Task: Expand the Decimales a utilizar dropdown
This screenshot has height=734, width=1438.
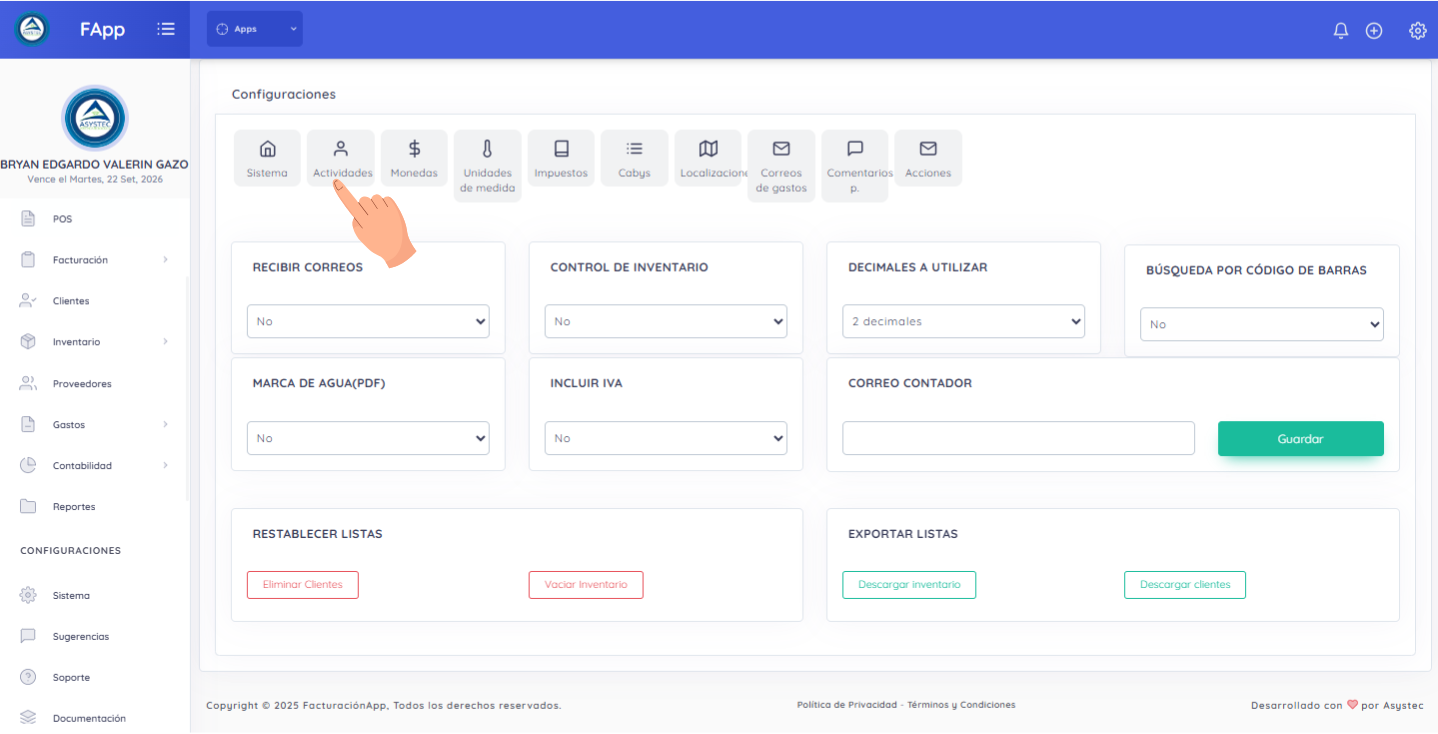Action: [x=963, y=322]
